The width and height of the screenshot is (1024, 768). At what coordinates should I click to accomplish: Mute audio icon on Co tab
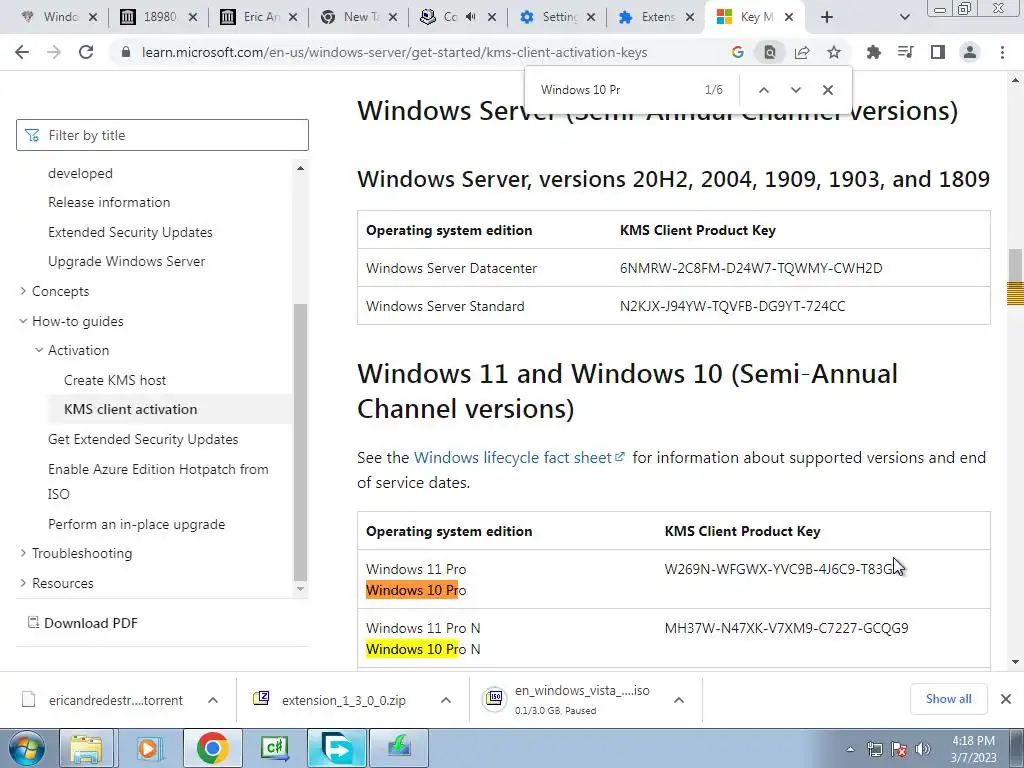470,17
